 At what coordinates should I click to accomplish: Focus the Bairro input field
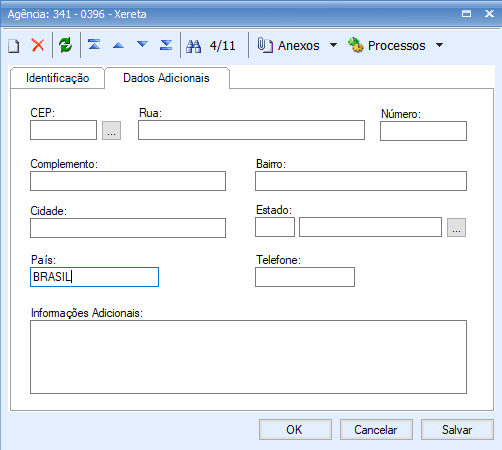coord(361,181)
